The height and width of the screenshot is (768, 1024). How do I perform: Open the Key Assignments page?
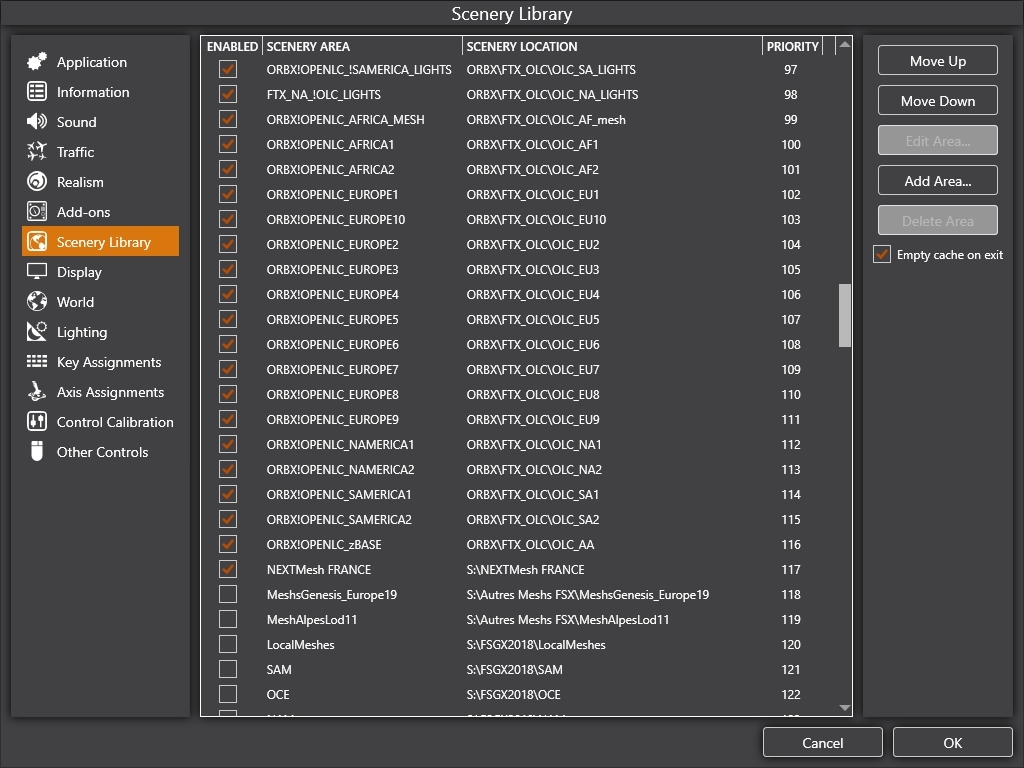(101, 362)
